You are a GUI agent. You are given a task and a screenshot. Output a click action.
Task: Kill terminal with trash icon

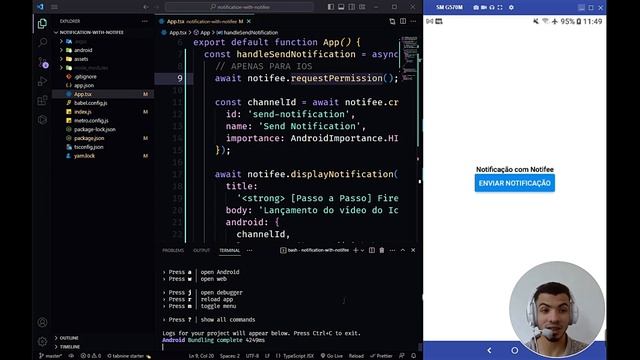click(382, 250)
